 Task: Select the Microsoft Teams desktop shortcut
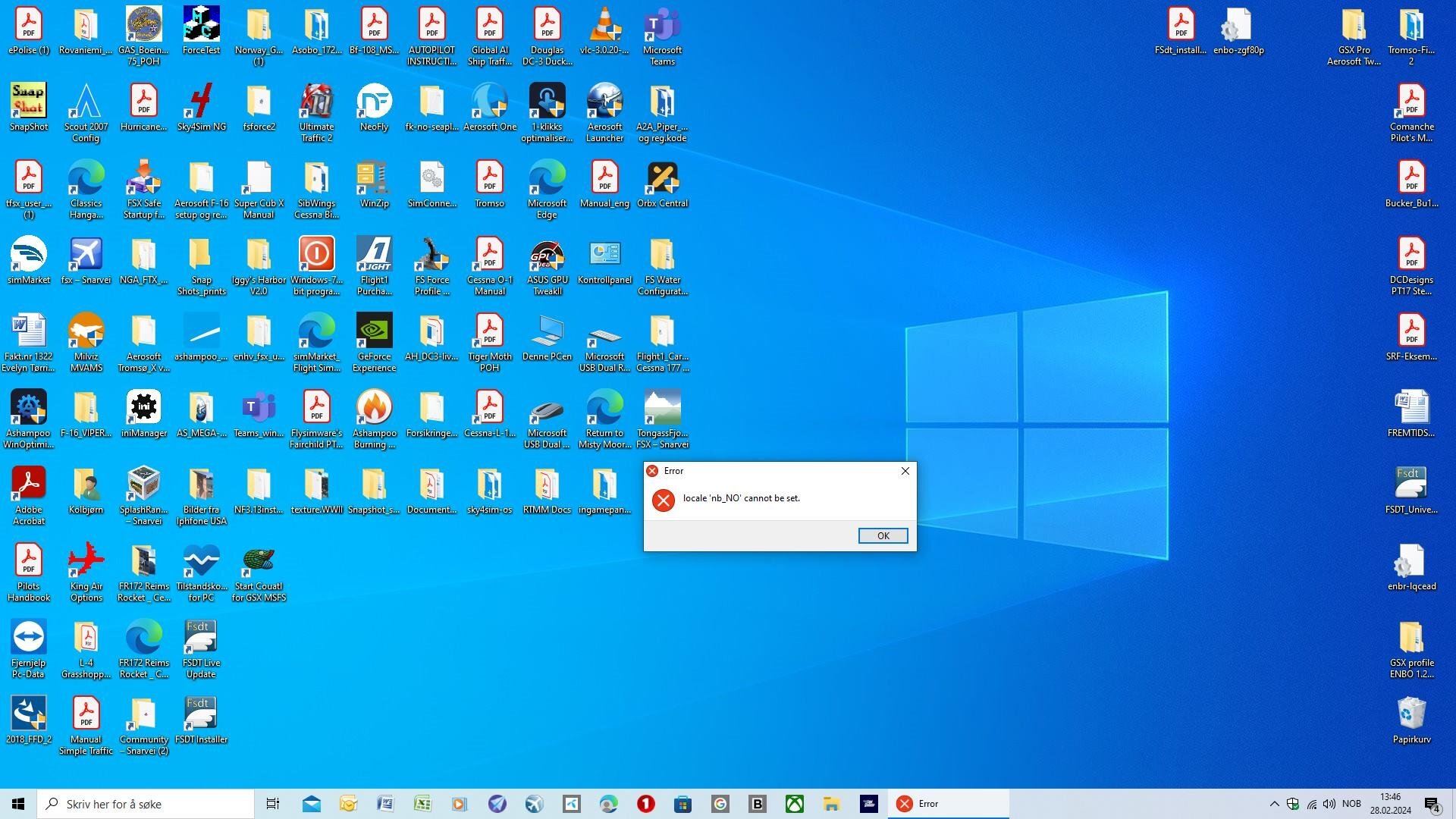662,36
